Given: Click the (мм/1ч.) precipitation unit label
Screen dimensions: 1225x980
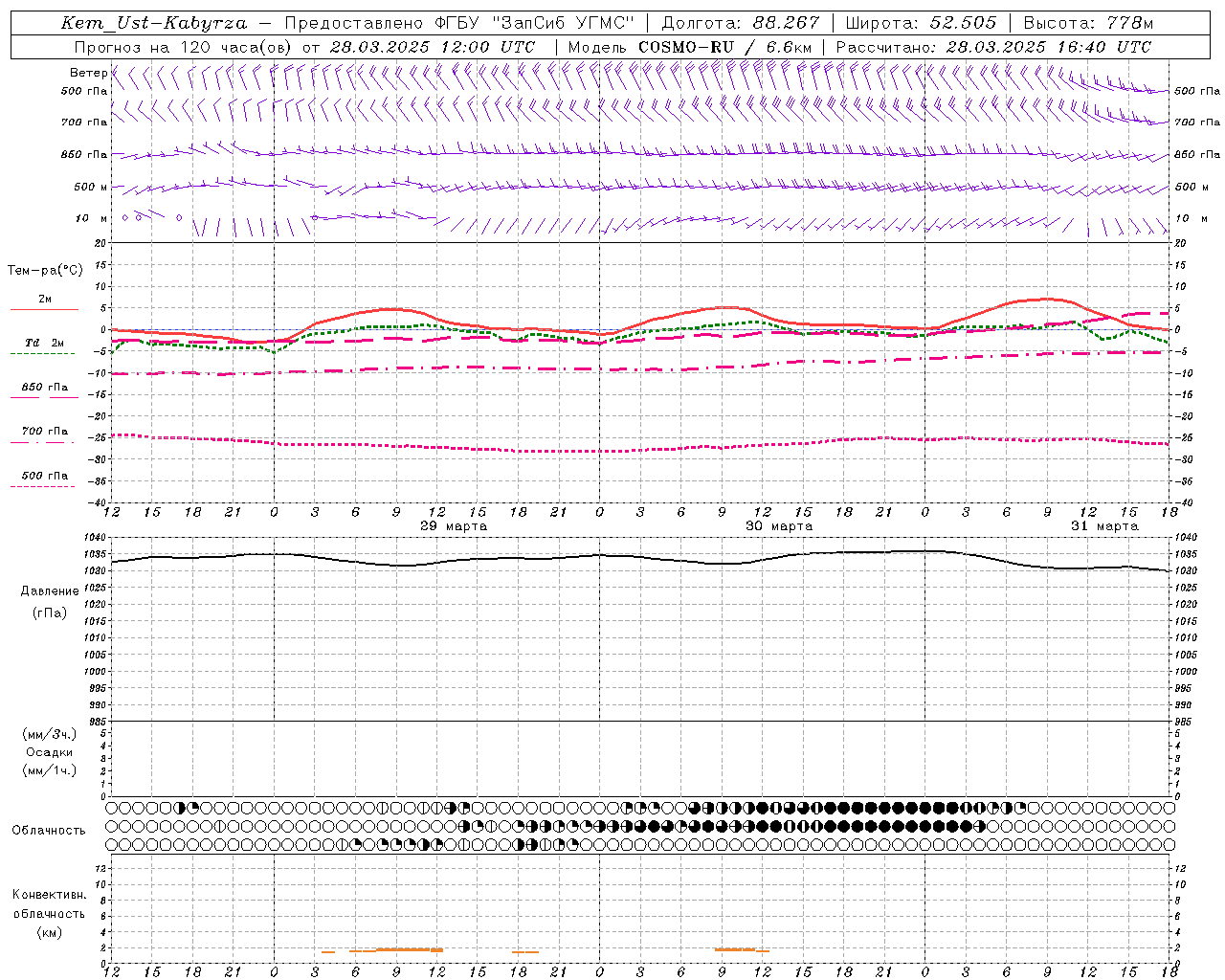Looking at the screenshot, I should click(50, 770).
